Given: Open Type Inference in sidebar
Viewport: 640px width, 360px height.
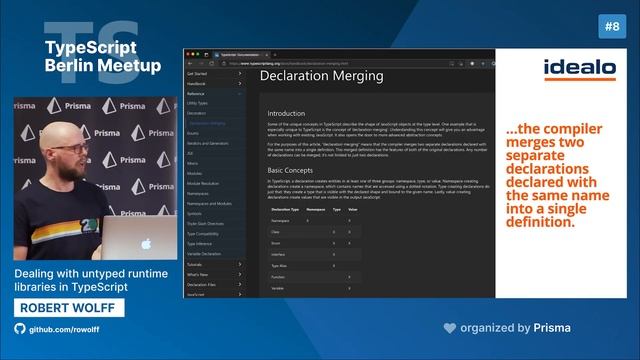Looking at the screenshot, I should coord(200,244).
